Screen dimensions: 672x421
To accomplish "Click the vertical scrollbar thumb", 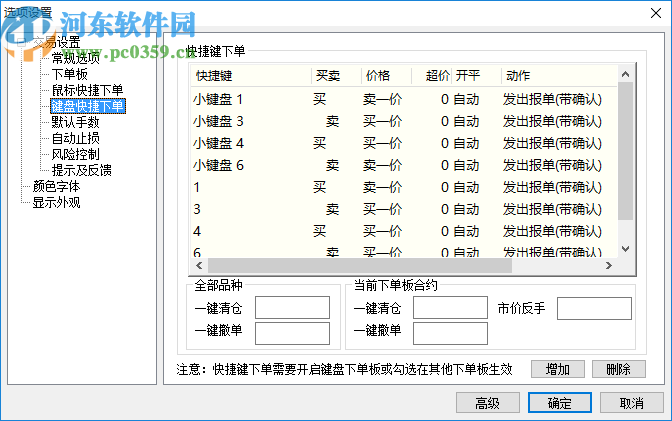I will [x=626, y=151].
